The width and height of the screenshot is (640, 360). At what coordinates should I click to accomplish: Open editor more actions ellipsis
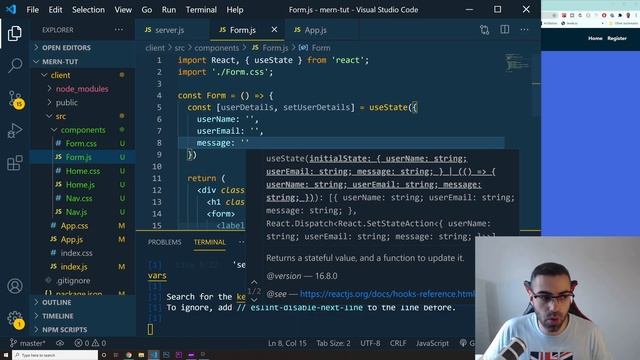[x=524, y=30]
